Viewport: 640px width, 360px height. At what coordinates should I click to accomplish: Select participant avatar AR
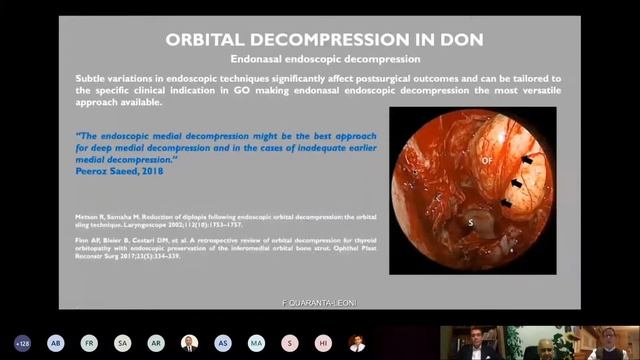156,344
